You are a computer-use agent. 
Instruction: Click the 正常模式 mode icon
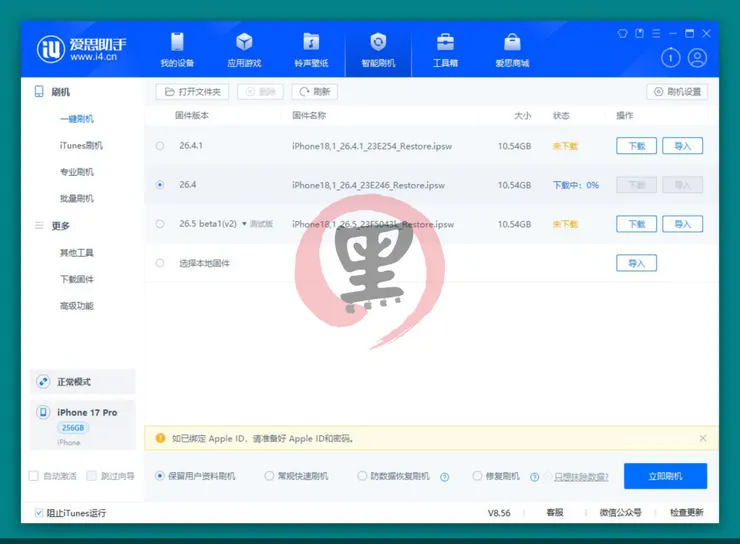click(43, 382)
